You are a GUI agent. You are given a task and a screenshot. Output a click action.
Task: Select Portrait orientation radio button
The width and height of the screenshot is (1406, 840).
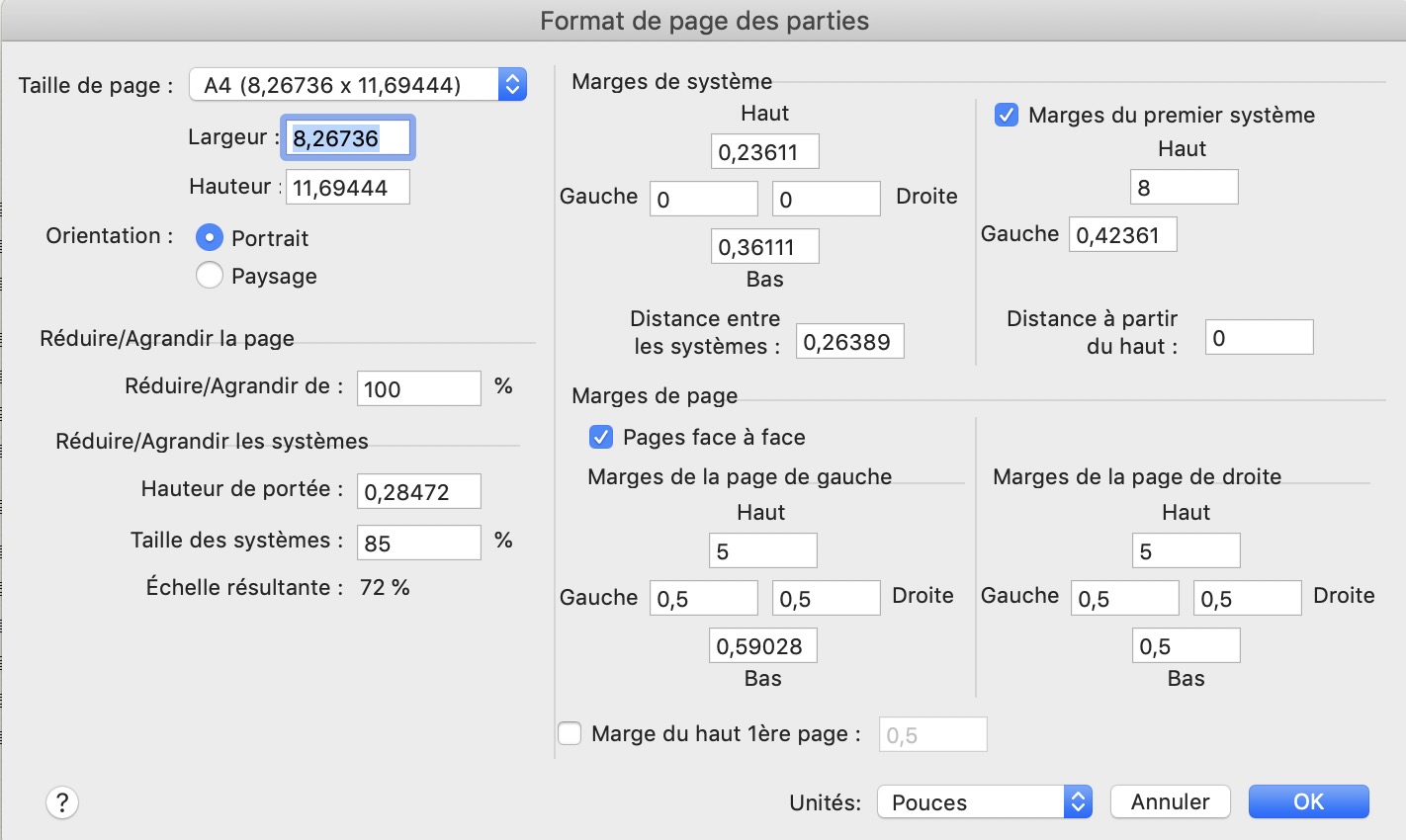pos(210,238)
